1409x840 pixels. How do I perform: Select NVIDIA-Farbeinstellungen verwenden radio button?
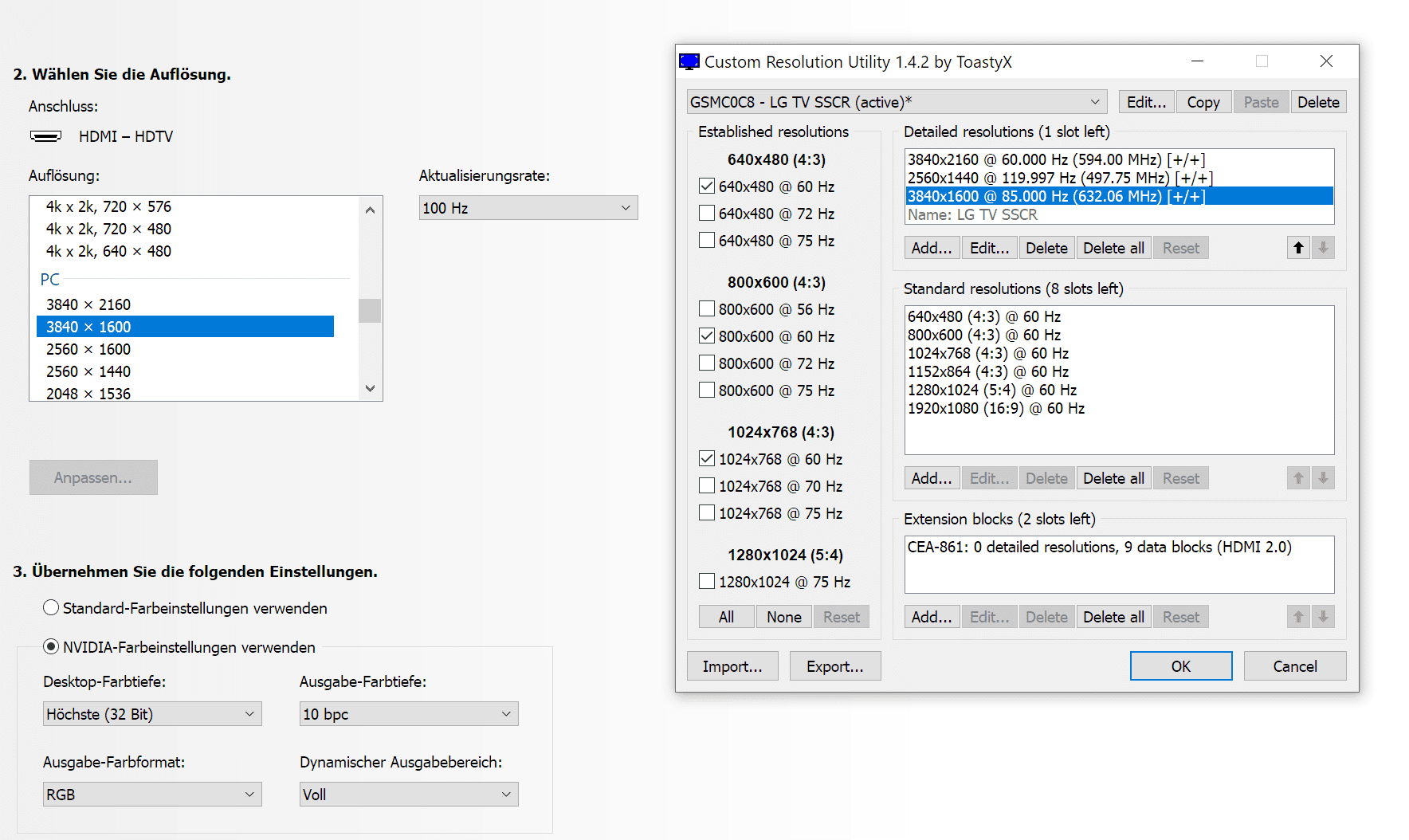(x=51, y=647)
